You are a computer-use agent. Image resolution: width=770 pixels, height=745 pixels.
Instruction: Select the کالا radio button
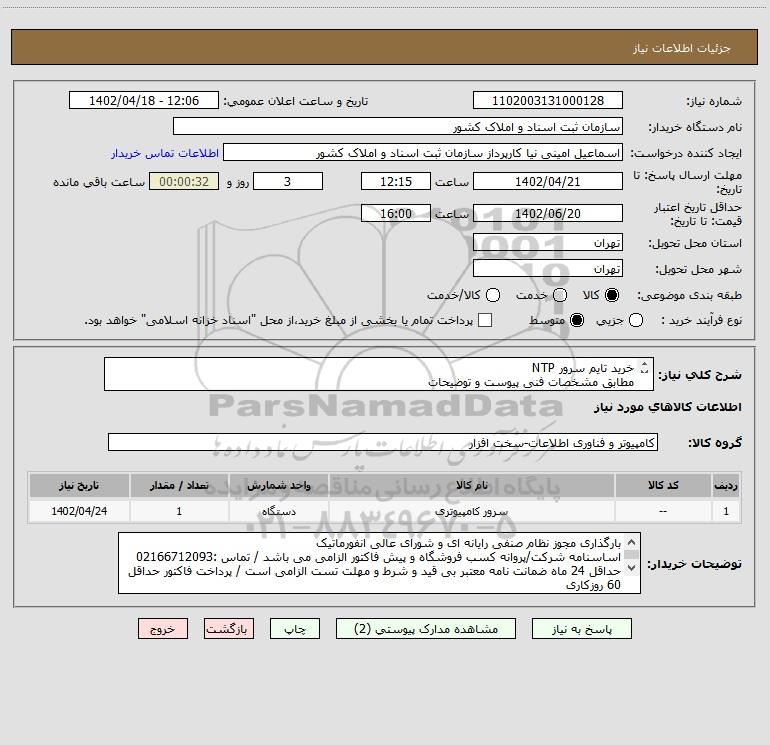pyautogui.click(x=612, y=295)
